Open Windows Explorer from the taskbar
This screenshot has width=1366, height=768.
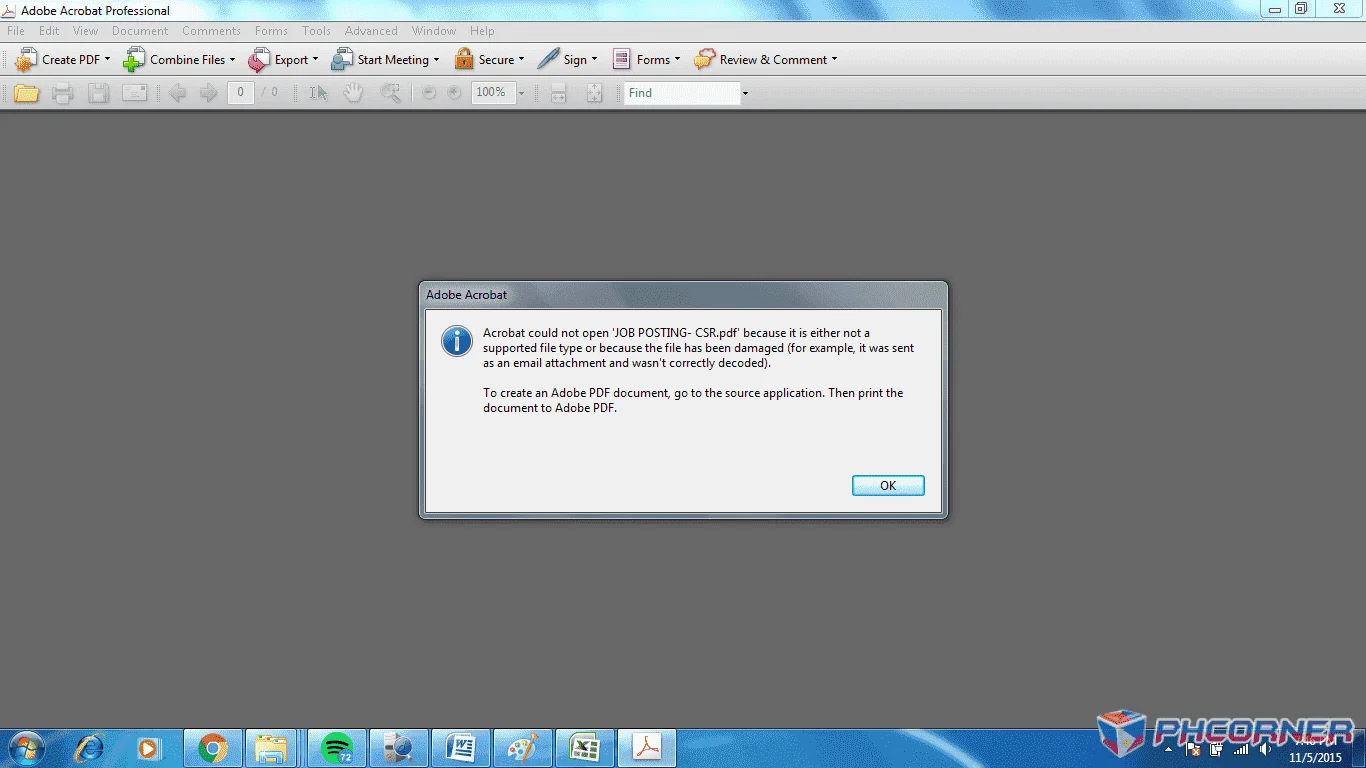tap(271, 747)
